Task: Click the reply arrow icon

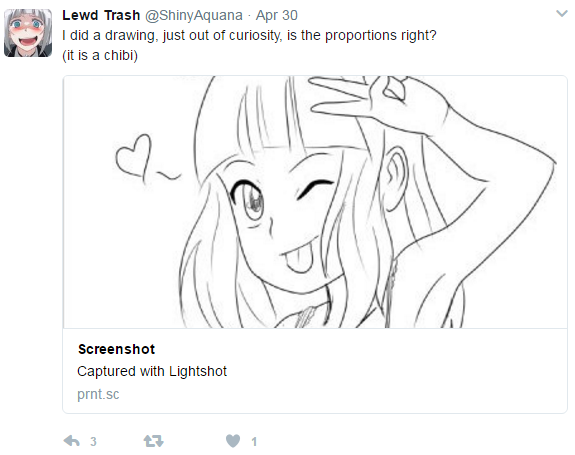Action: [72, 441]
